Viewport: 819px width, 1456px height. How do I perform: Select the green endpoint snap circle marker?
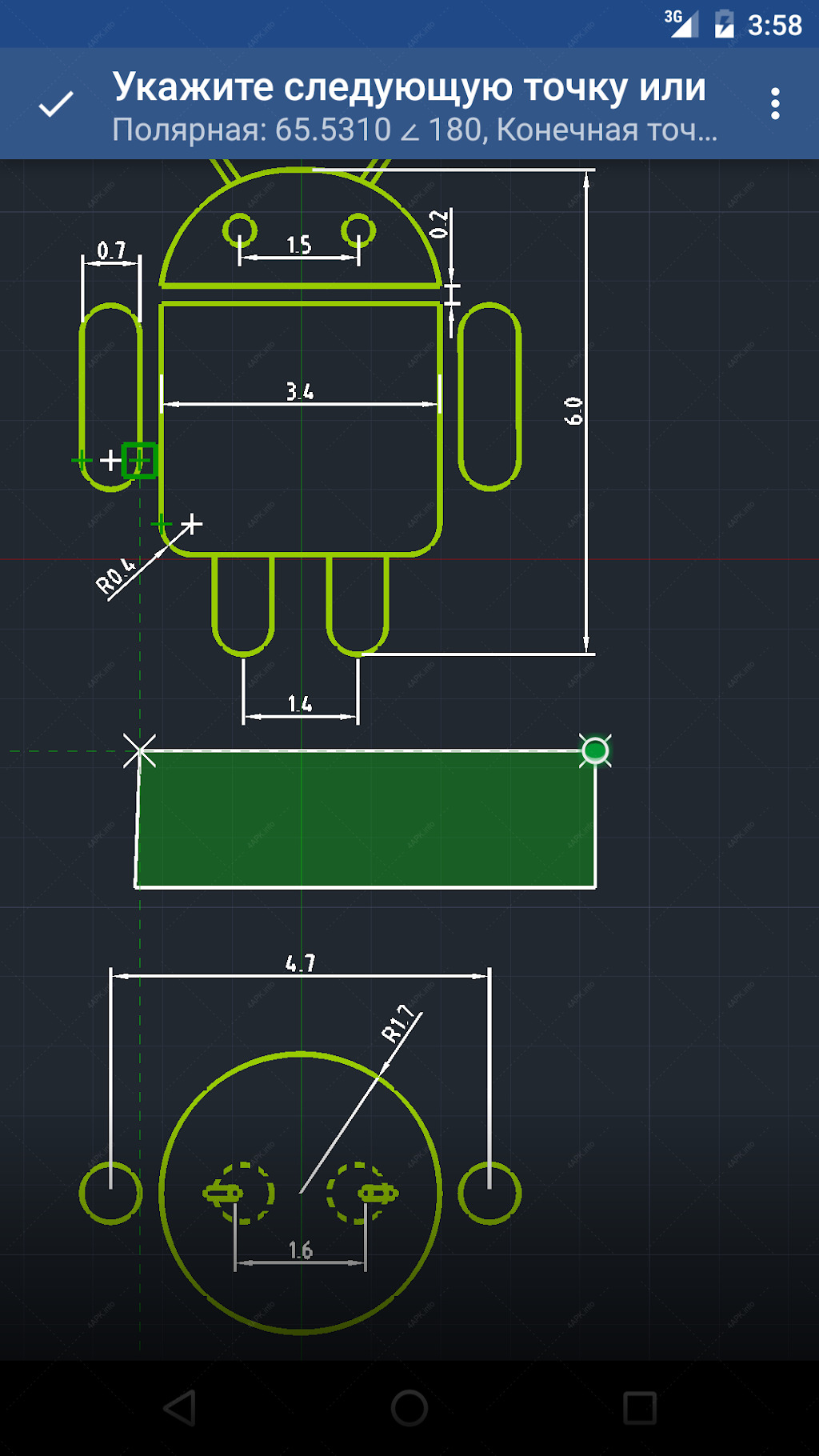595,750
